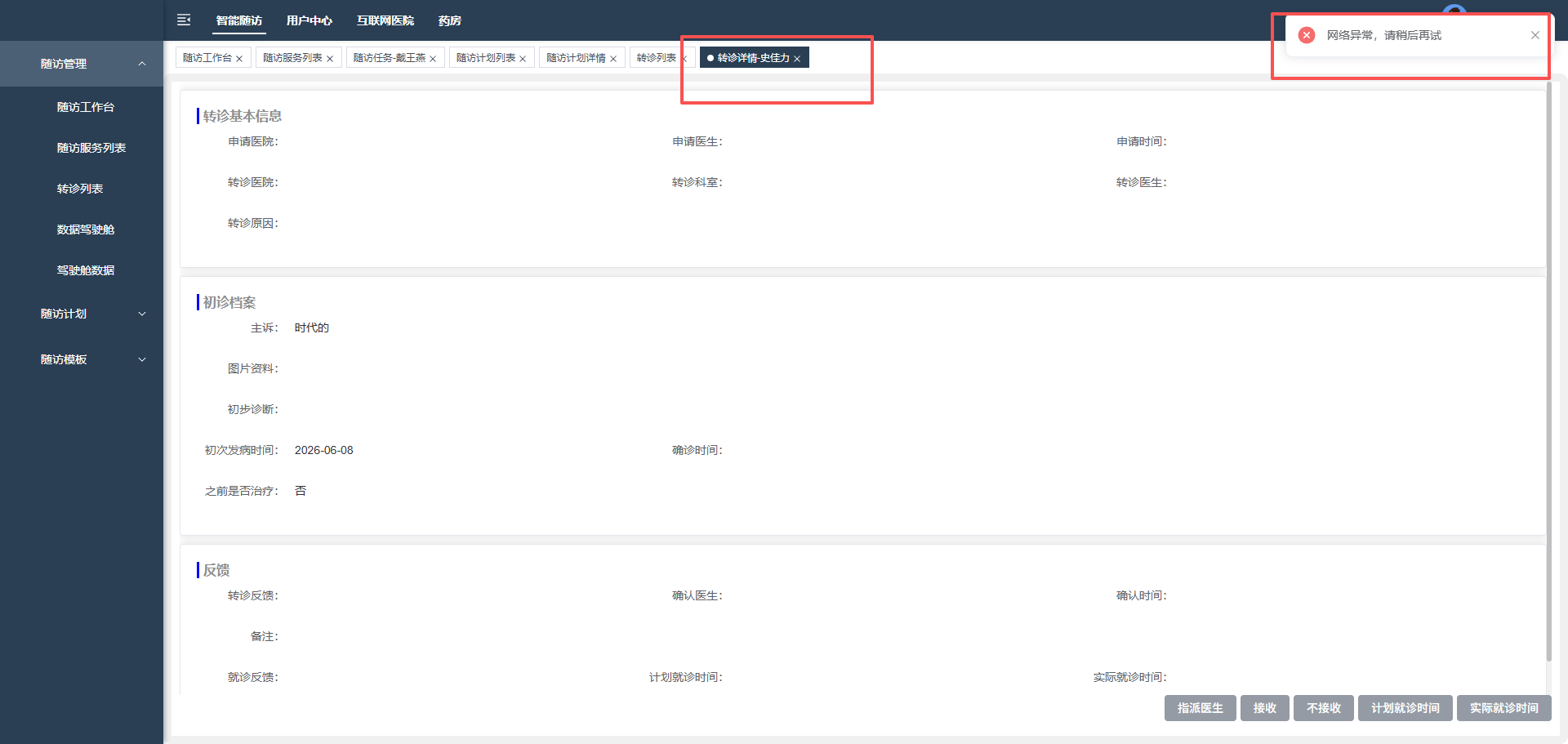Open the 用户中心 top menu
The width and height of the screenshot is (1568, 744).
coord(310,20)
